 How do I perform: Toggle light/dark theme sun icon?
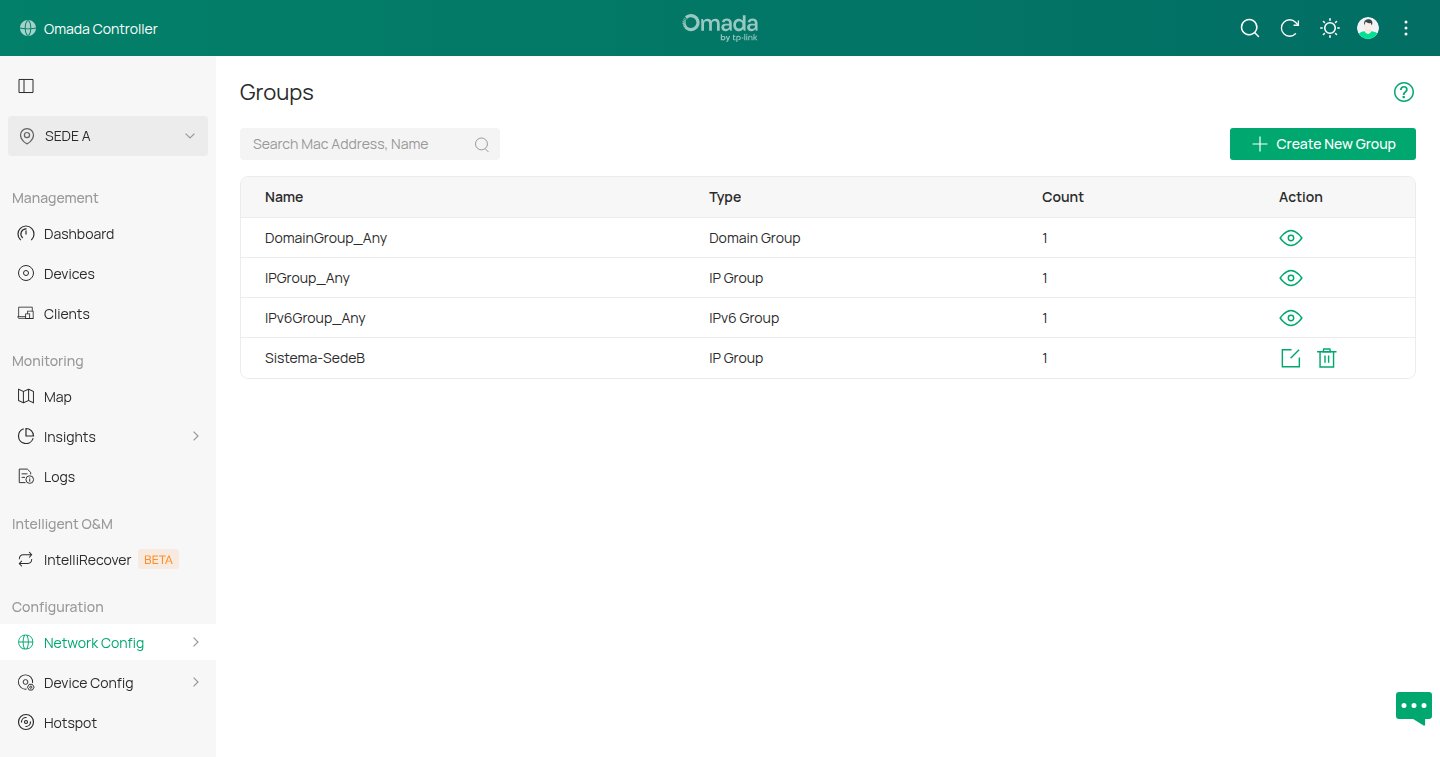click(x=1330, y=28)
